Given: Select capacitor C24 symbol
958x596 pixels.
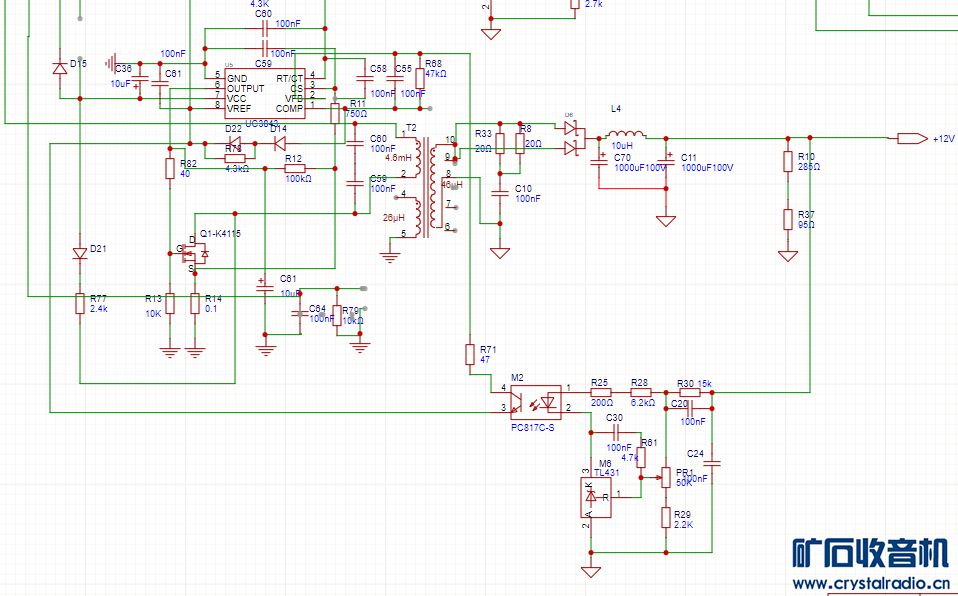Looking at the screenshot, I should pyautogui.click(x=712, y=464).
